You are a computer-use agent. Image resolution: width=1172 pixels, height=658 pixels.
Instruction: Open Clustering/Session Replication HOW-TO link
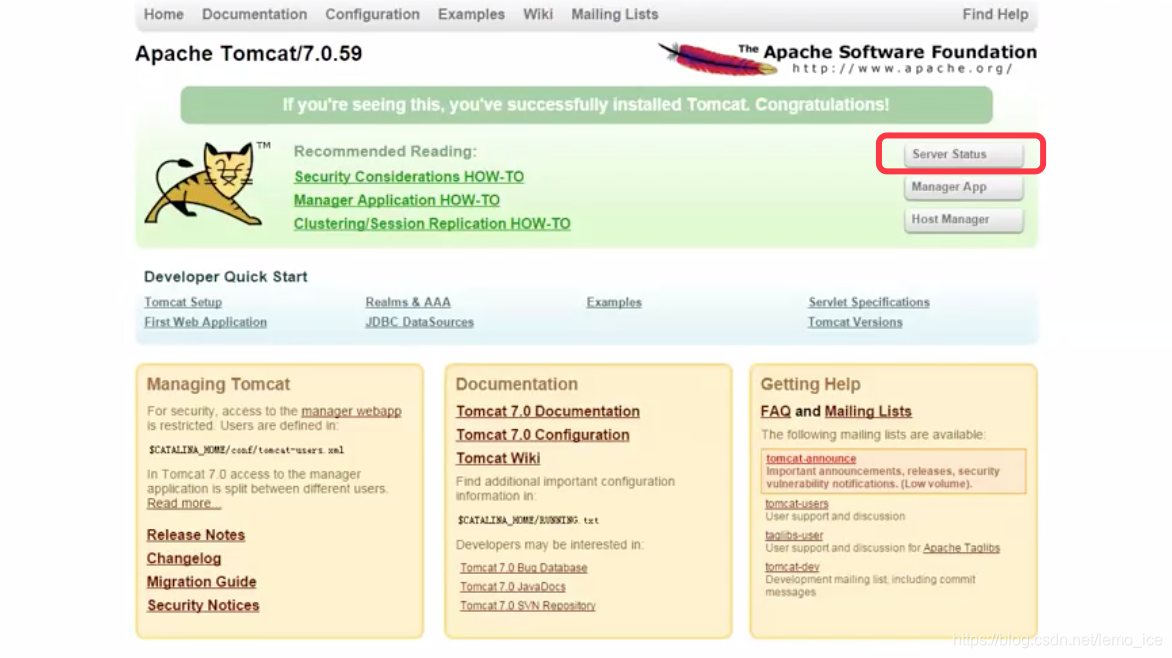pos(432,224)
